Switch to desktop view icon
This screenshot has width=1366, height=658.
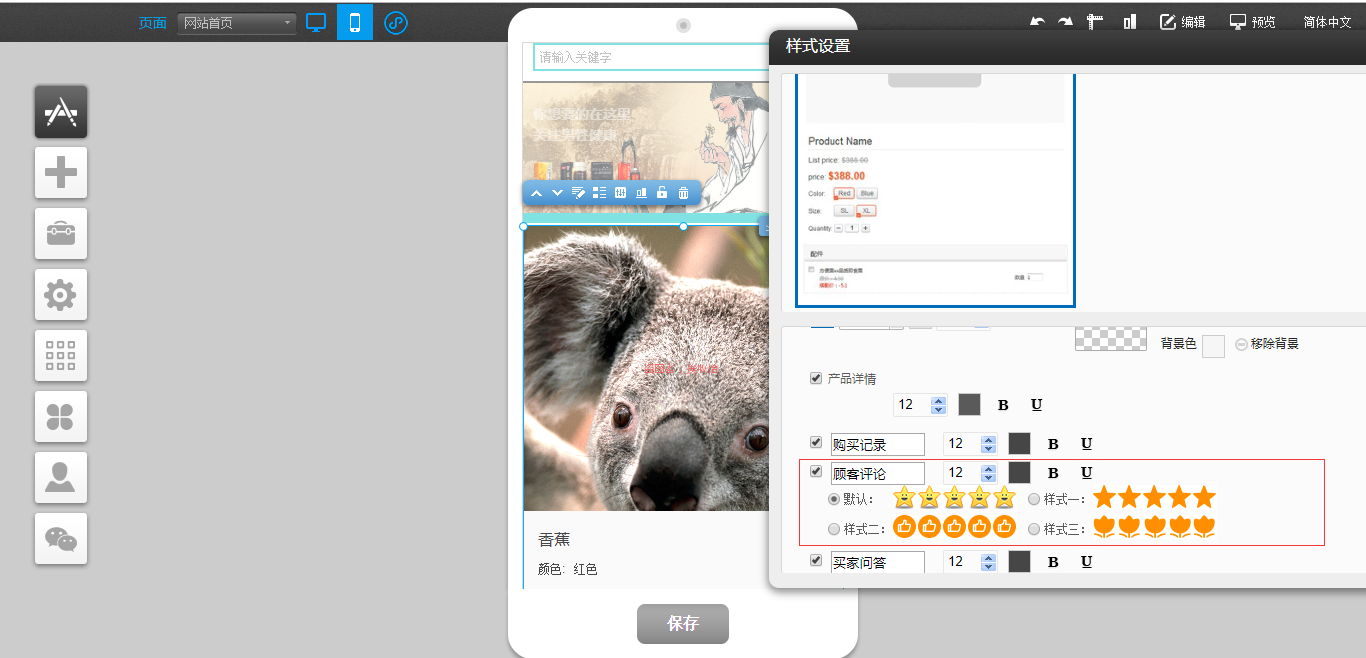click(x=316, y=22)
